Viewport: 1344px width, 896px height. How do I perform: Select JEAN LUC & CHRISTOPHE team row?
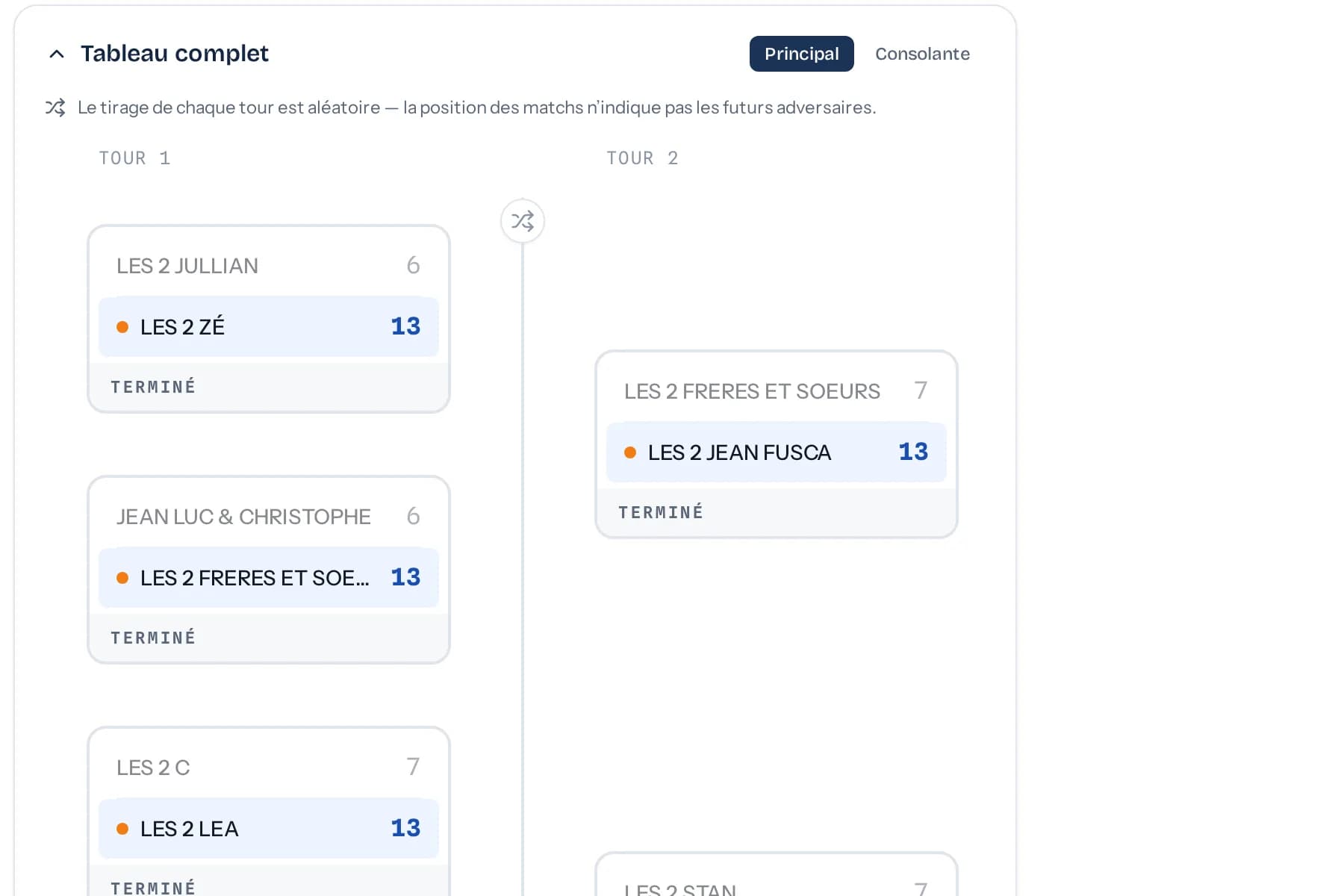[x=269, y=517]
